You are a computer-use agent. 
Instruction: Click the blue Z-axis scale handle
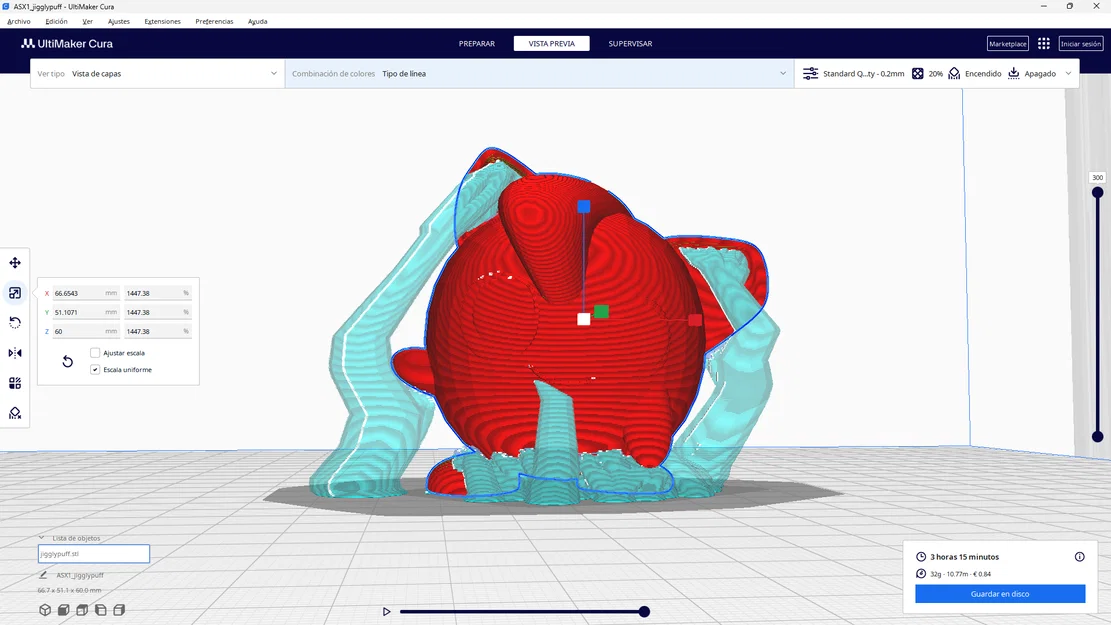pos(584,206)
